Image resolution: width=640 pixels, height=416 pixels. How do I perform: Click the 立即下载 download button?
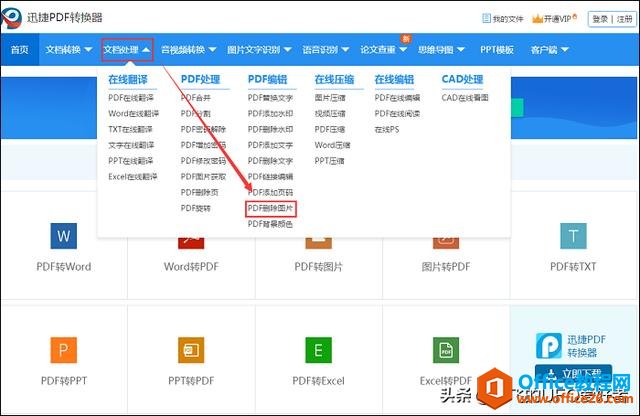tap(573, 373)
